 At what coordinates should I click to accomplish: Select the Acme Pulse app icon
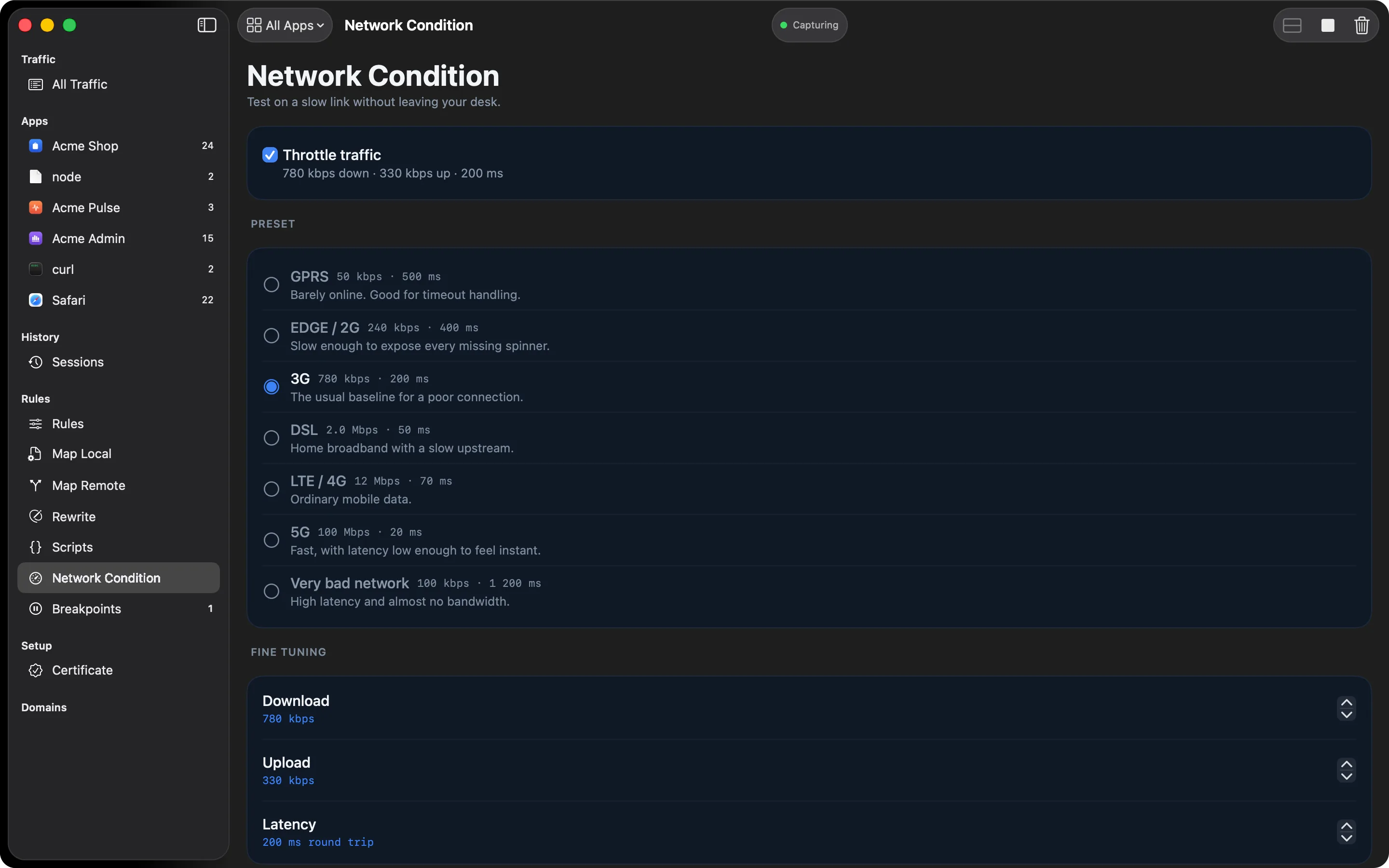click(x=36, y=207)
